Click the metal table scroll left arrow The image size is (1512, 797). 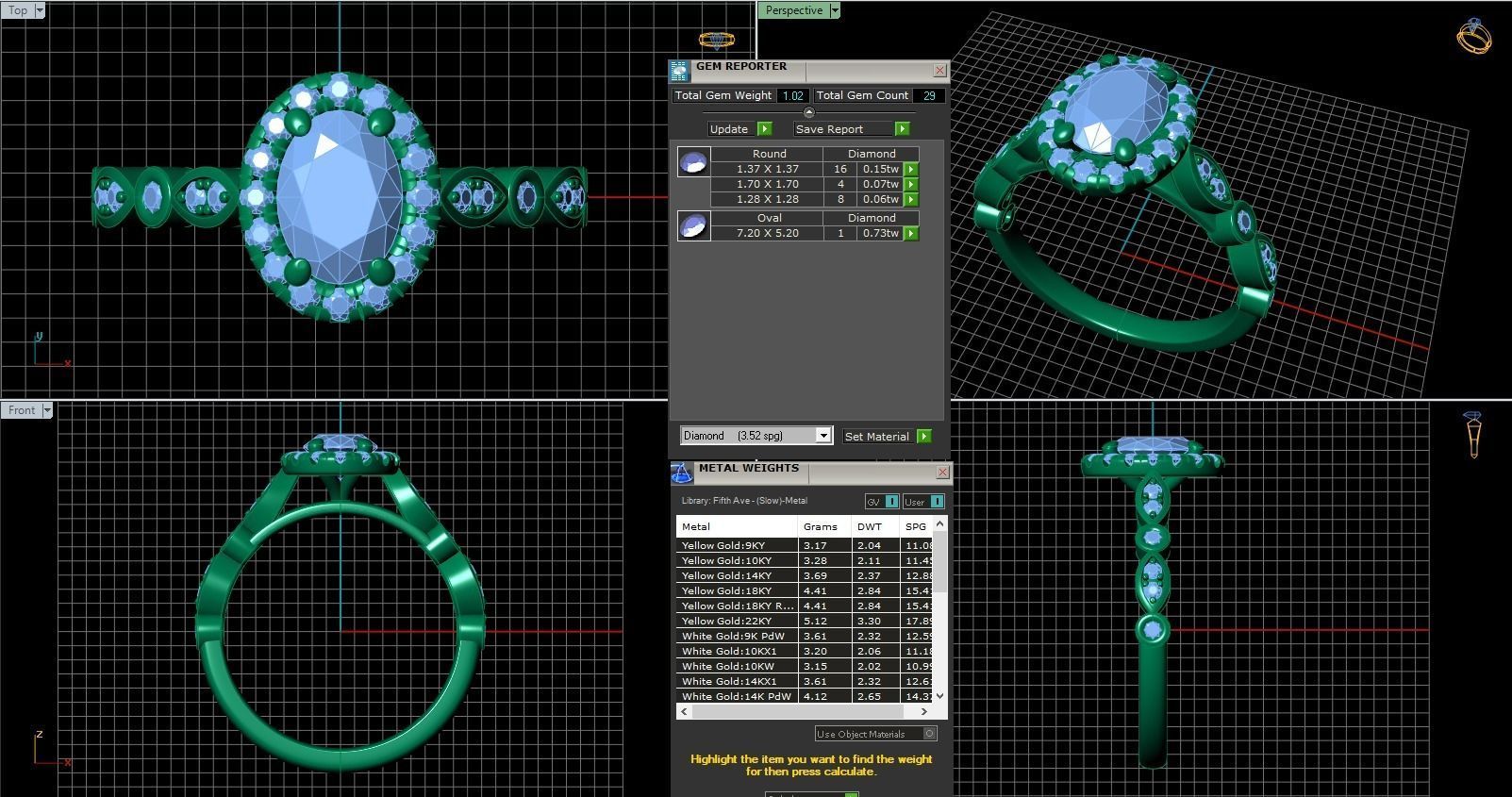click(x=684, y=712)
